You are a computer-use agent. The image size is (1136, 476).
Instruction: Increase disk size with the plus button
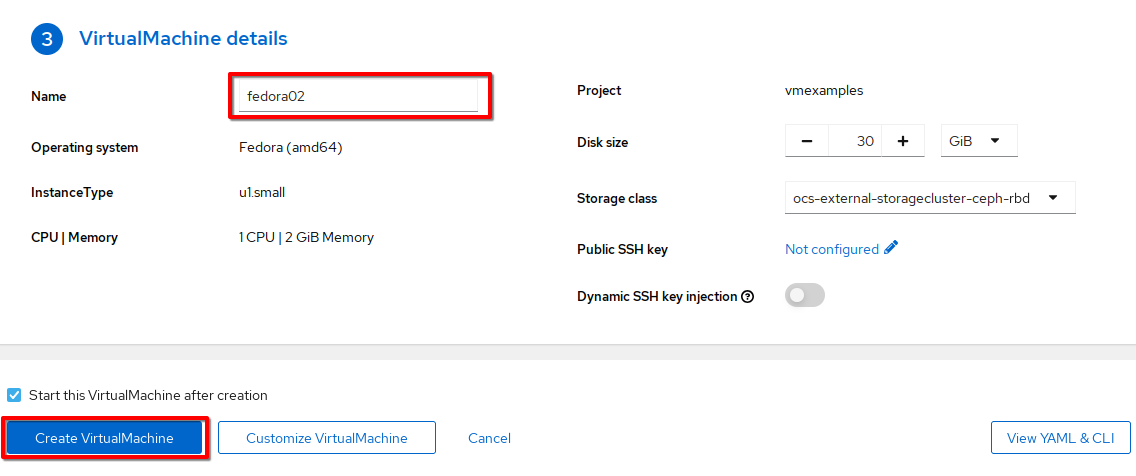click(x=903, y=141)
